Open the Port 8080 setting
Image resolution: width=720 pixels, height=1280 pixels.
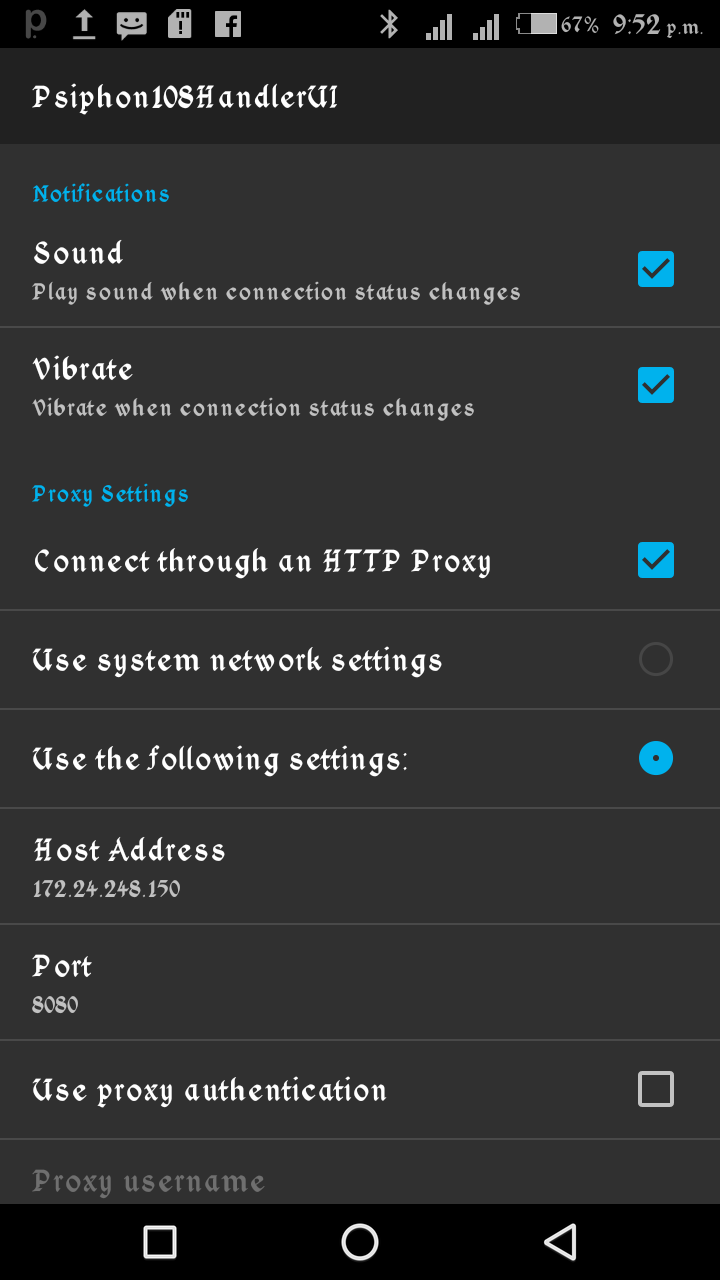coord(360,982)
